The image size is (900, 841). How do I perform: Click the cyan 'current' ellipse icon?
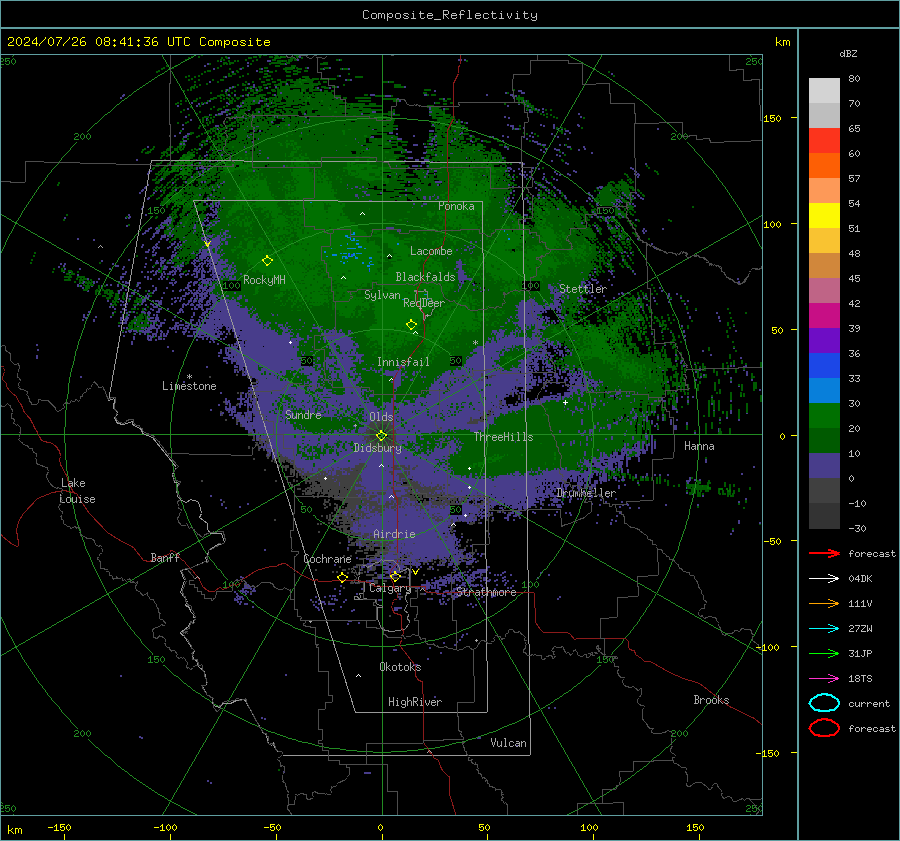pos(824,703)
